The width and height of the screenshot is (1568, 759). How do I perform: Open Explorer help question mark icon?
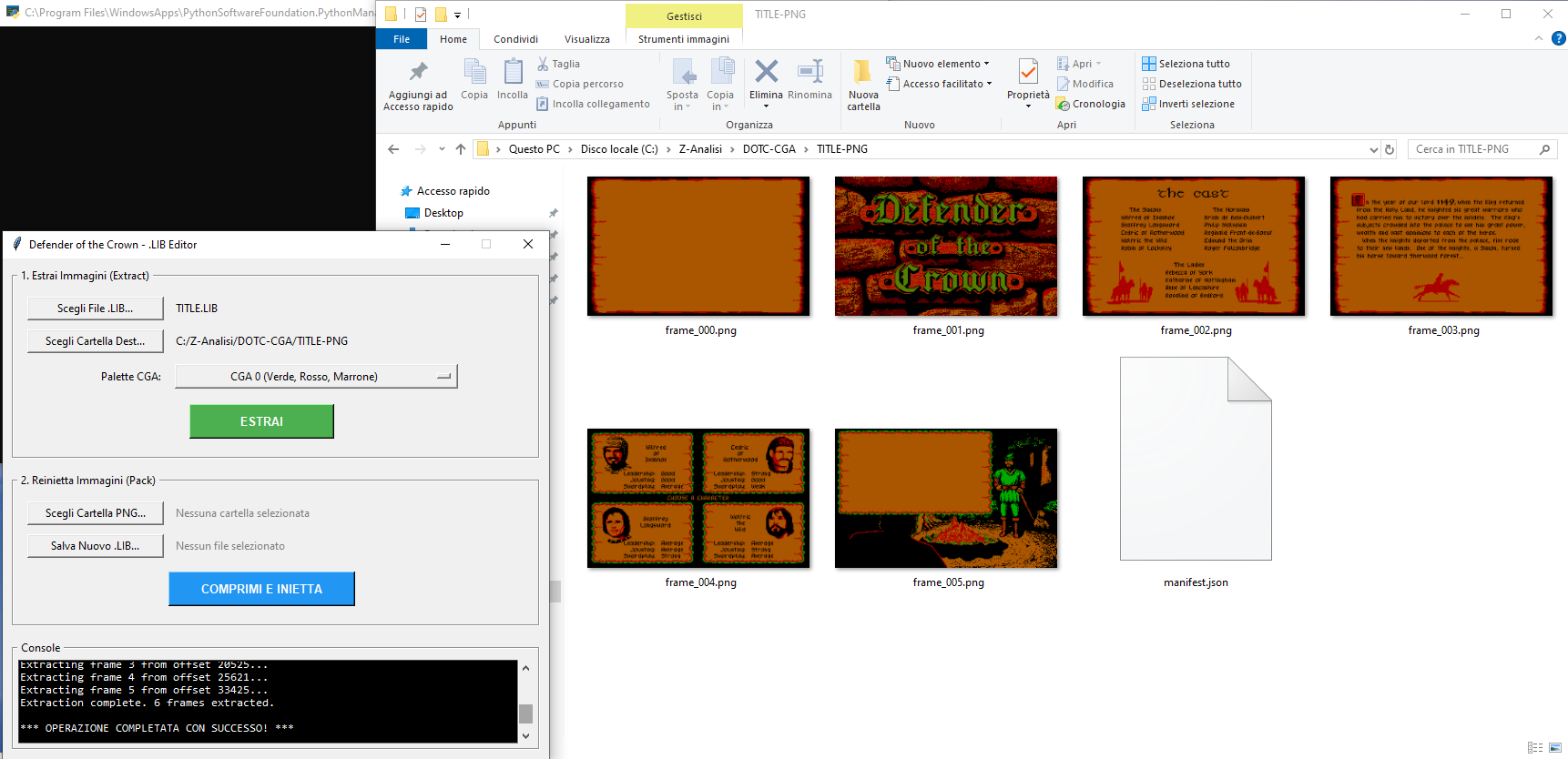1559,38
